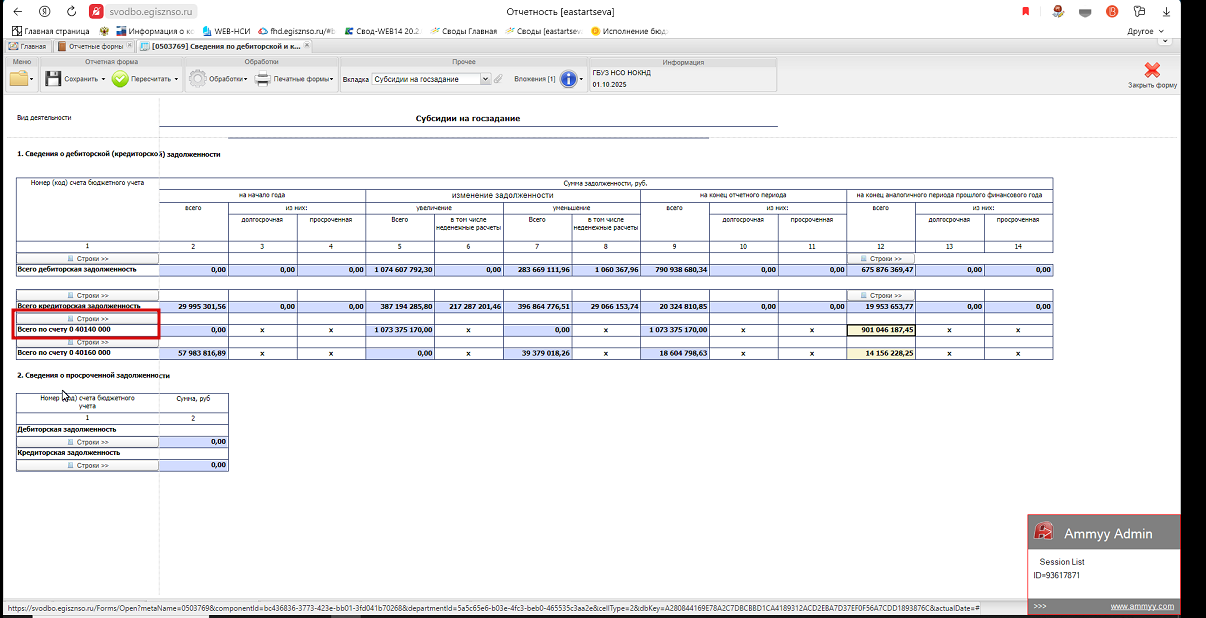Click the Обработки gear icon
Viewport: 1206px width, 618px height.
coord(197,79)
